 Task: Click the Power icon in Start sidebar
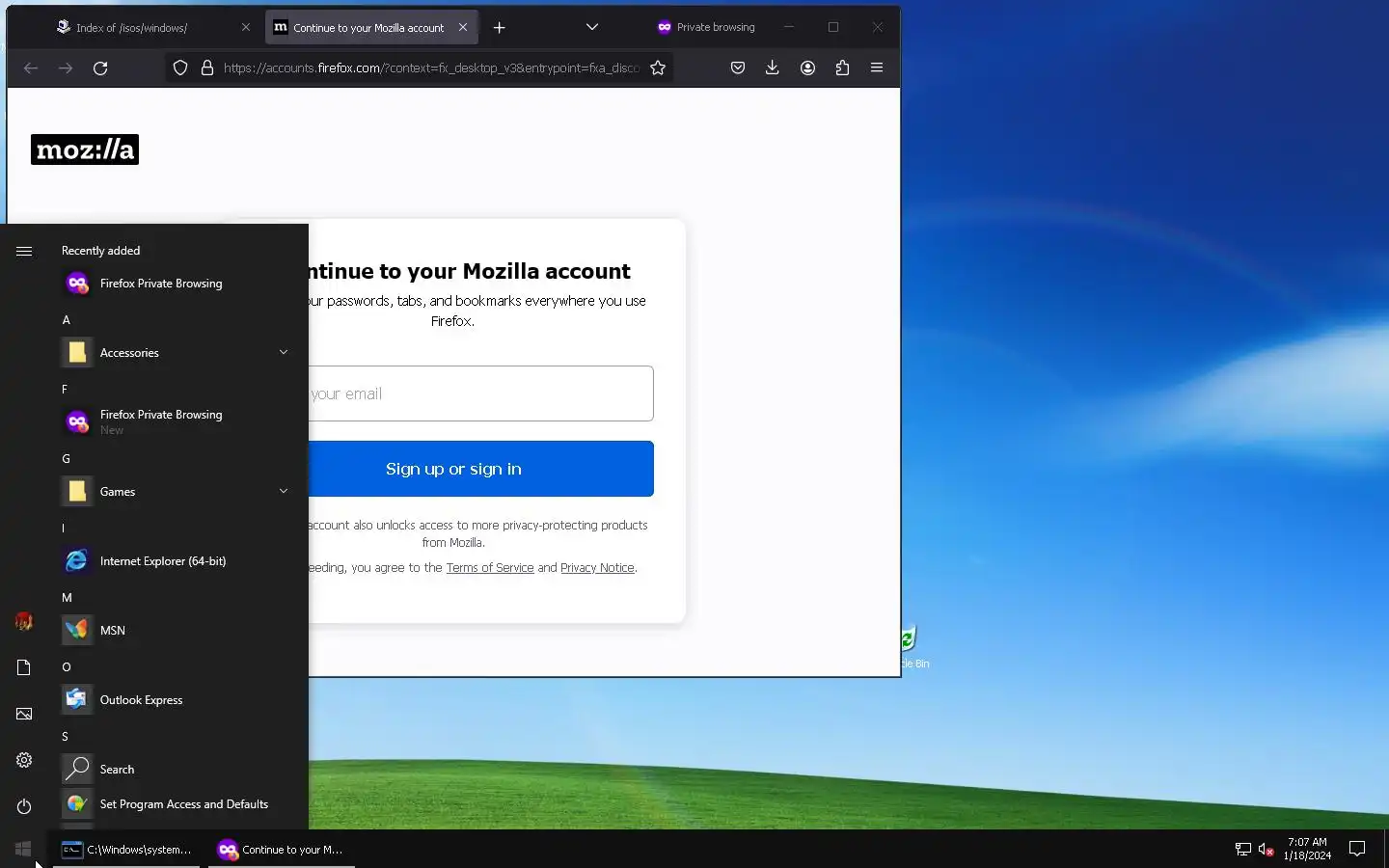[24, 806]
